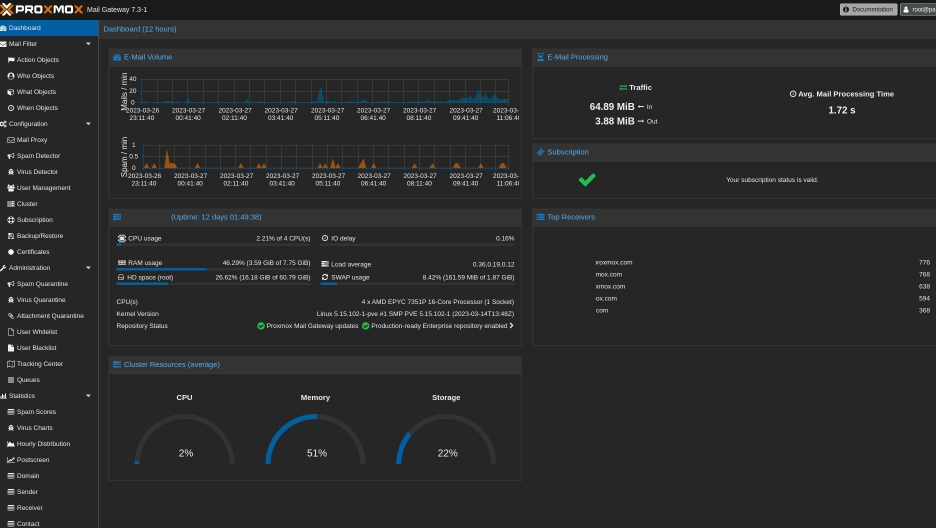Click the Virus Detector bug icon
This screenshot has width=936, height=528.
point(11,172)
